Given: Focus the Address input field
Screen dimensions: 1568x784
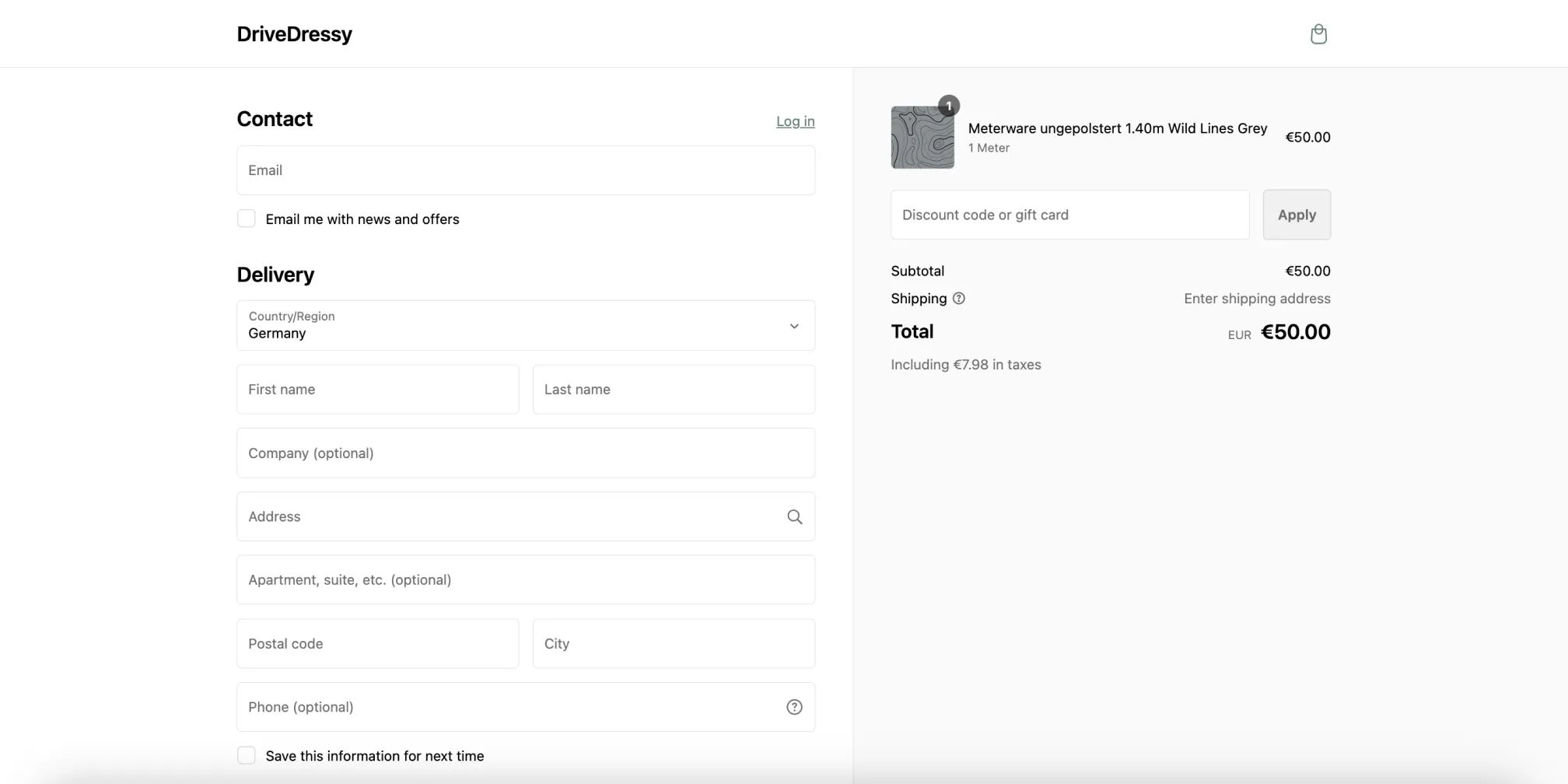Looking at the screenshot, I should [526, 516].
